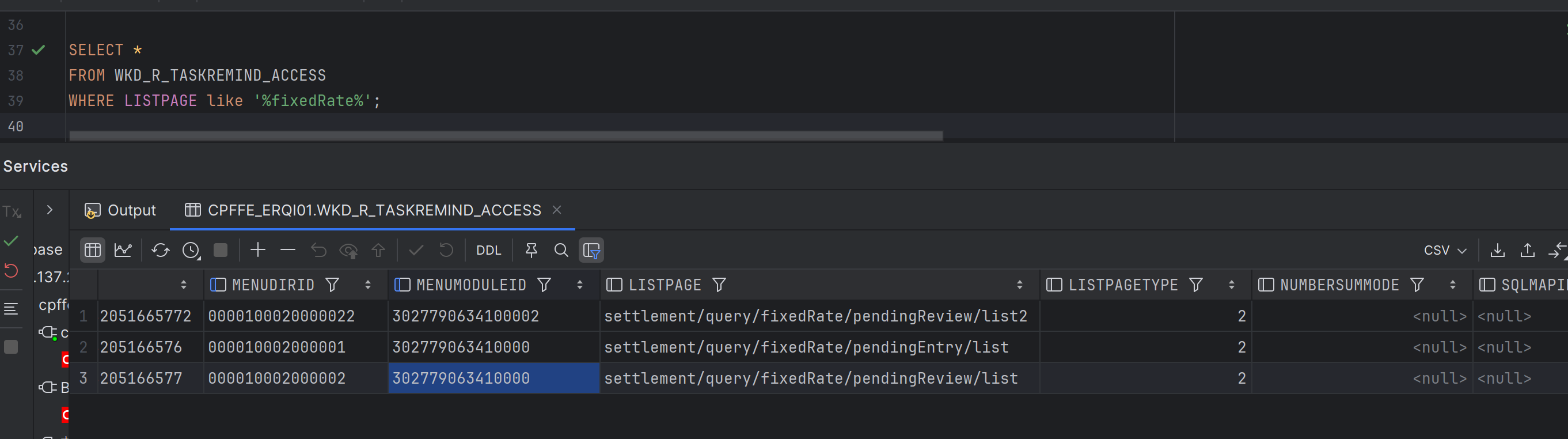
Task: Delete selected row with minus icon
Action: tap(288, 250)
